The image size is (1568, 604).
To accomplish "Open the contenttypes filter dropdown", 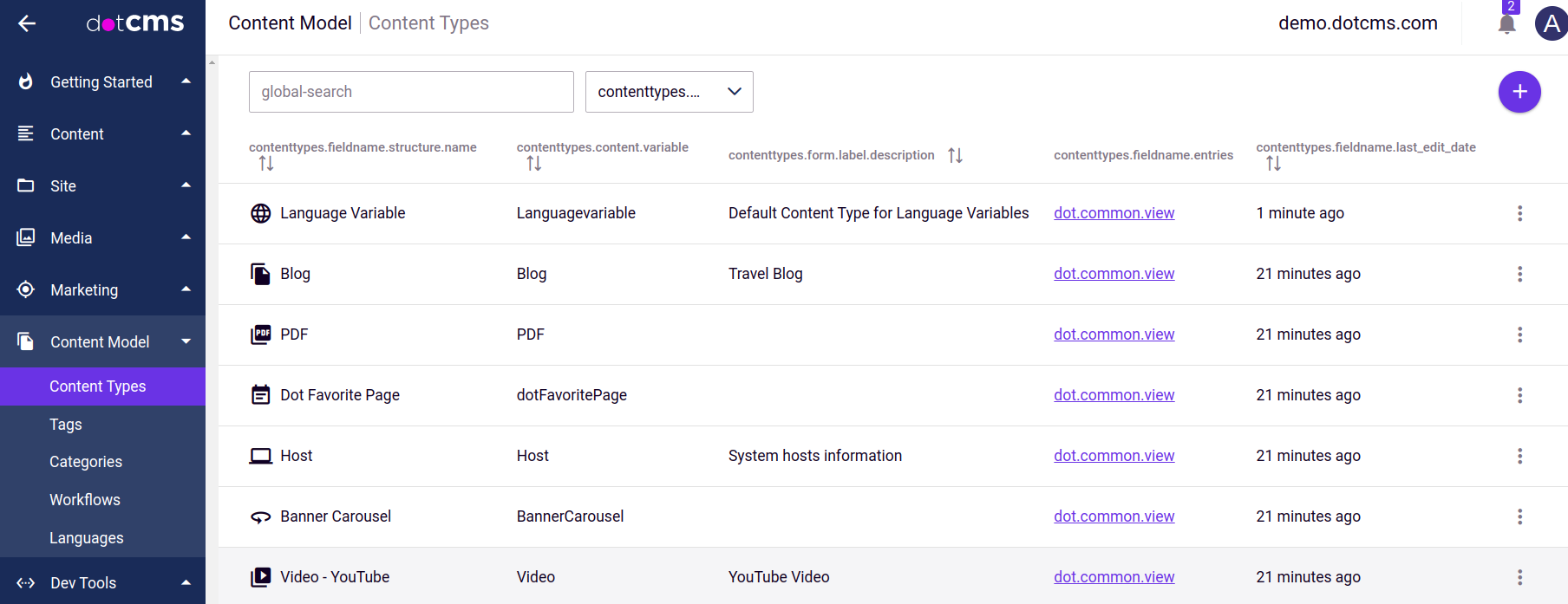I will [669, 92].
